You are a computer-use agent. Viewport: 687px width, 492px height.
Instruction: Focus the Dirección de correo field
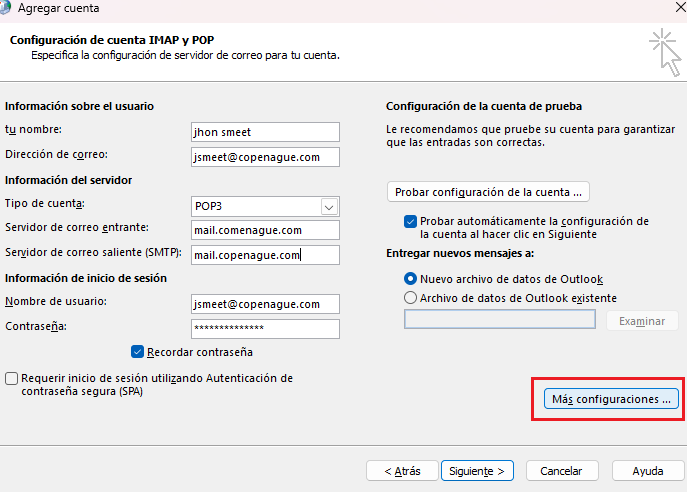(265, 157)
